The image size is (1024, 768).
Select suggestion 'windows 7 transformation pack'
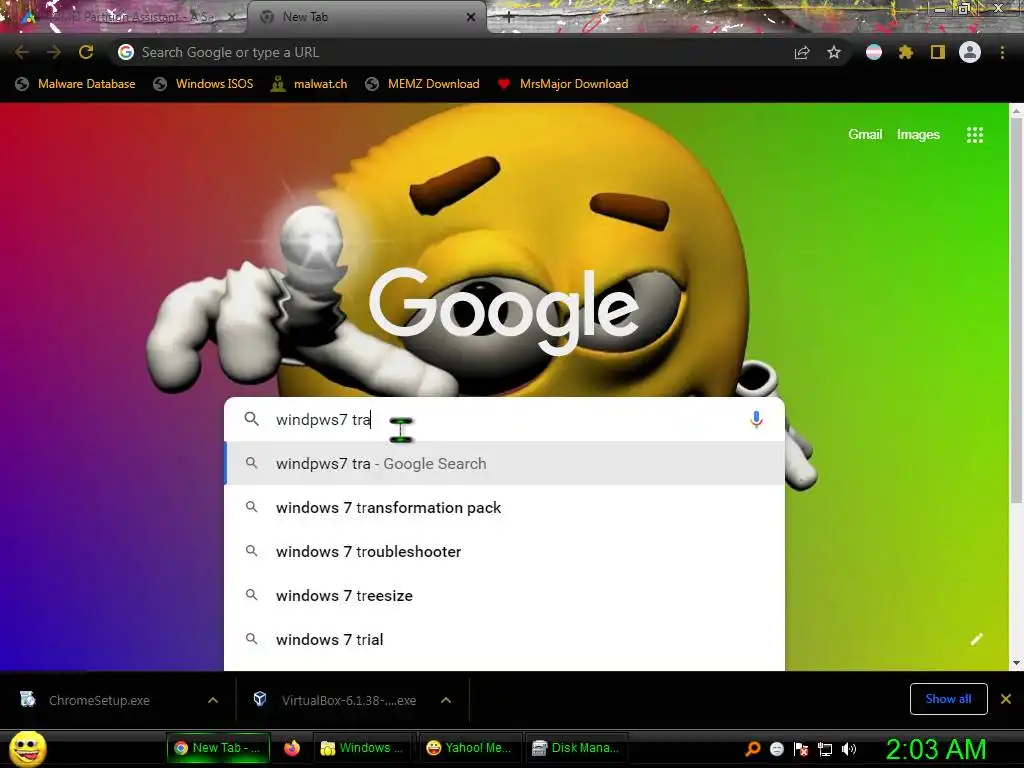click(504, 507)
